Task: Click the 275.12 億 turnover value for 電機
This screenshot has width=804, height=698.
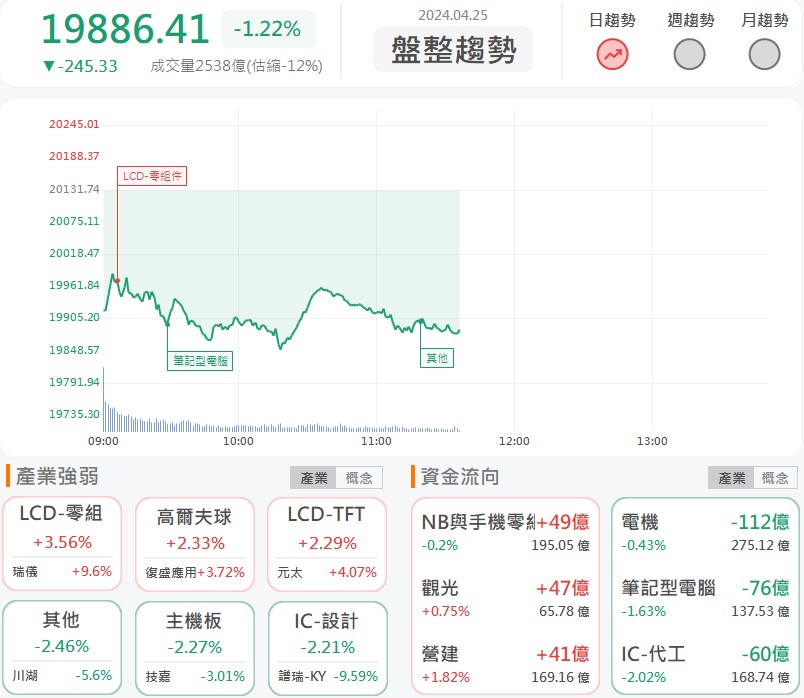Action: click(760, 545)
